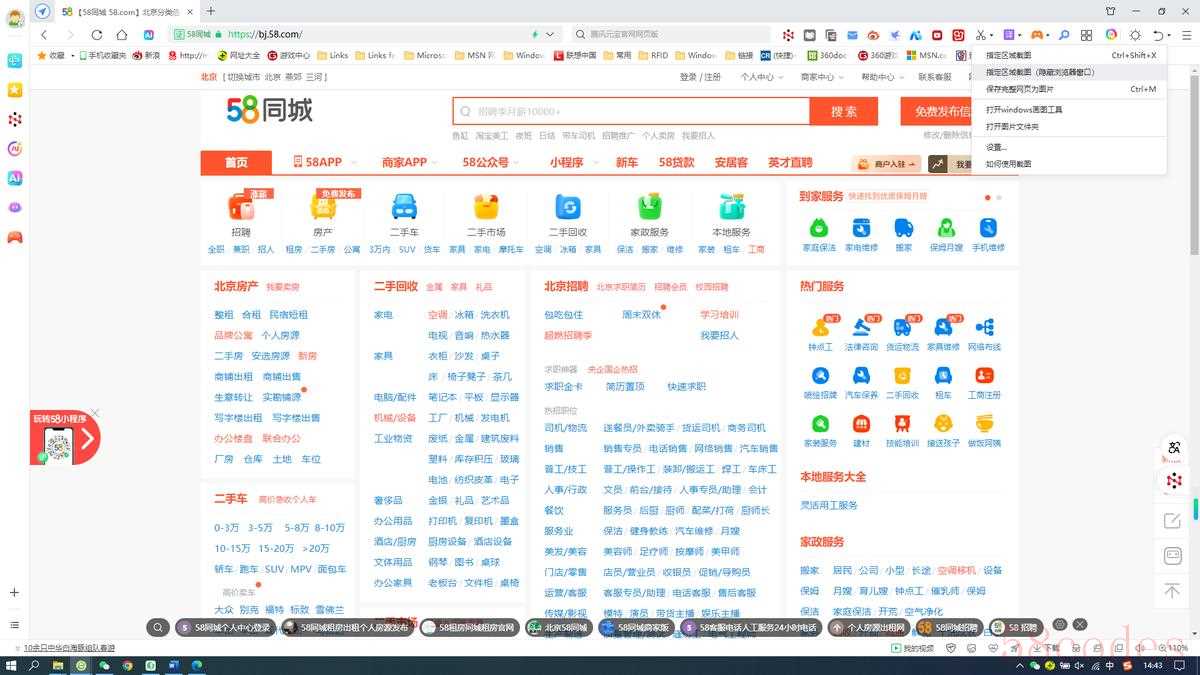Click the toolbar search magnifier extension icon
1200x675 pixels.
1064,35
